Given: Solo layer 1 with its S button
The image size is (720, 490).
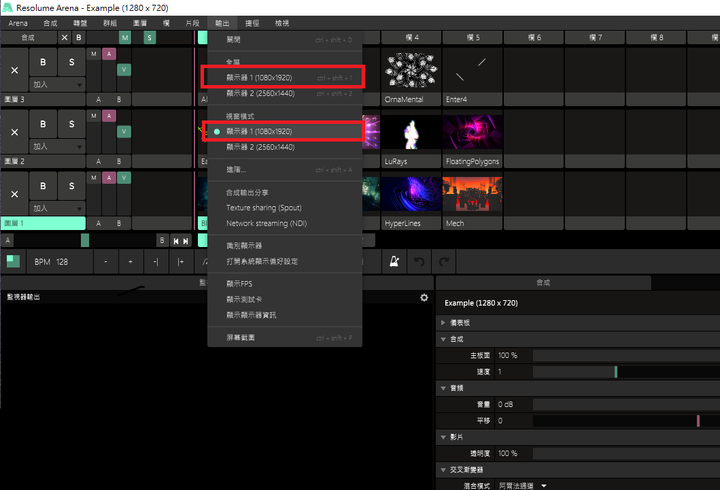Looking at the screenshot, I should [x=72, y=186].
